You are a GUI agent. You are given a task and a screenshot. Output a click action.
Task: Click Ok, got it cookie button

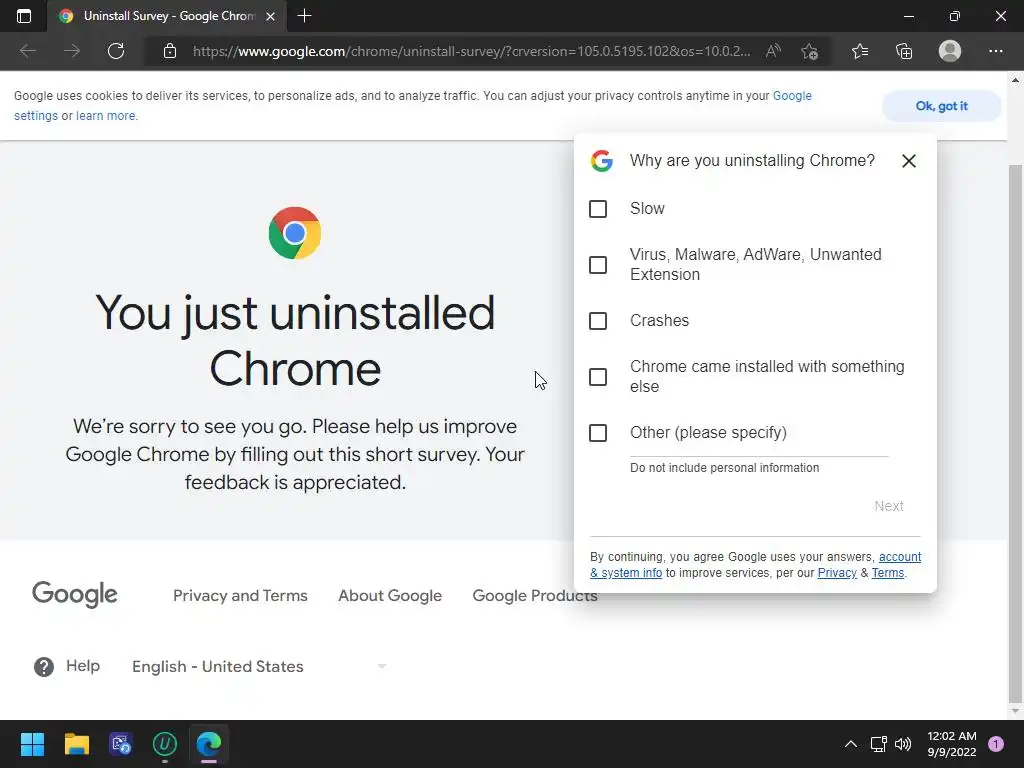pos(941,106)
